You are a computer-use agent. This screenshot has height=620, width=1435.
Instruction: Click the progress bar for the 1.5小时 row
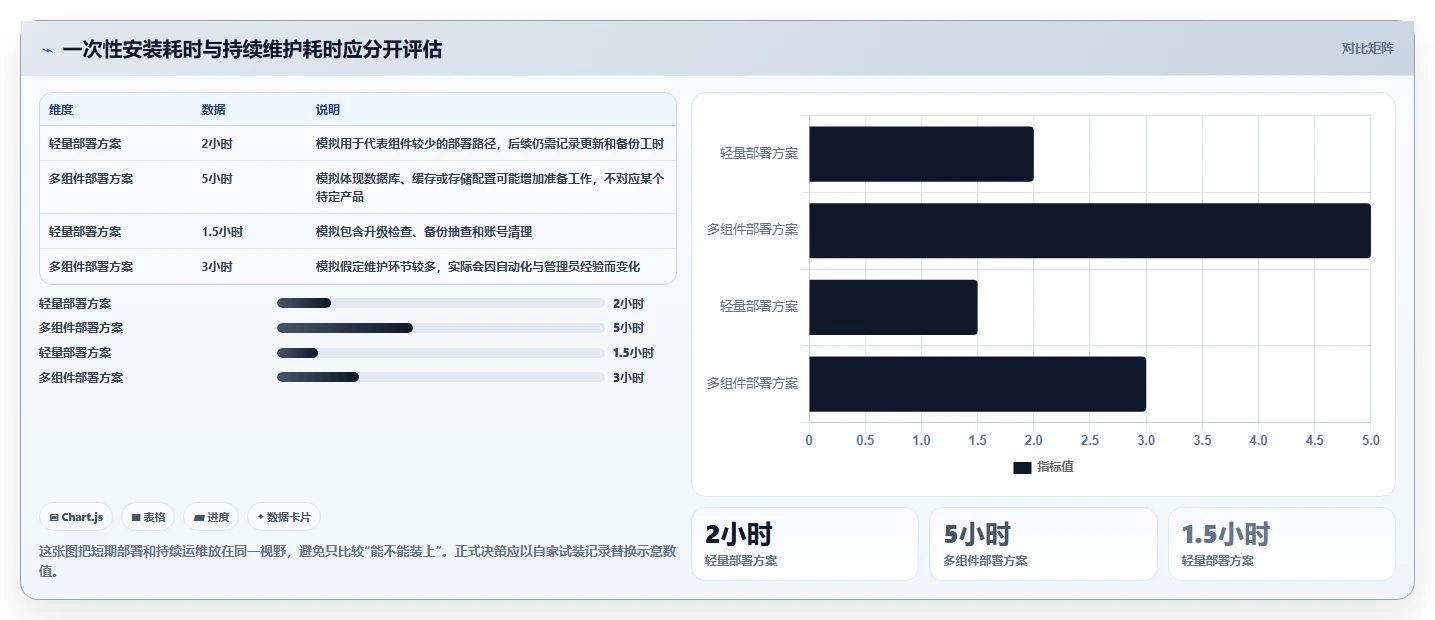441,353
